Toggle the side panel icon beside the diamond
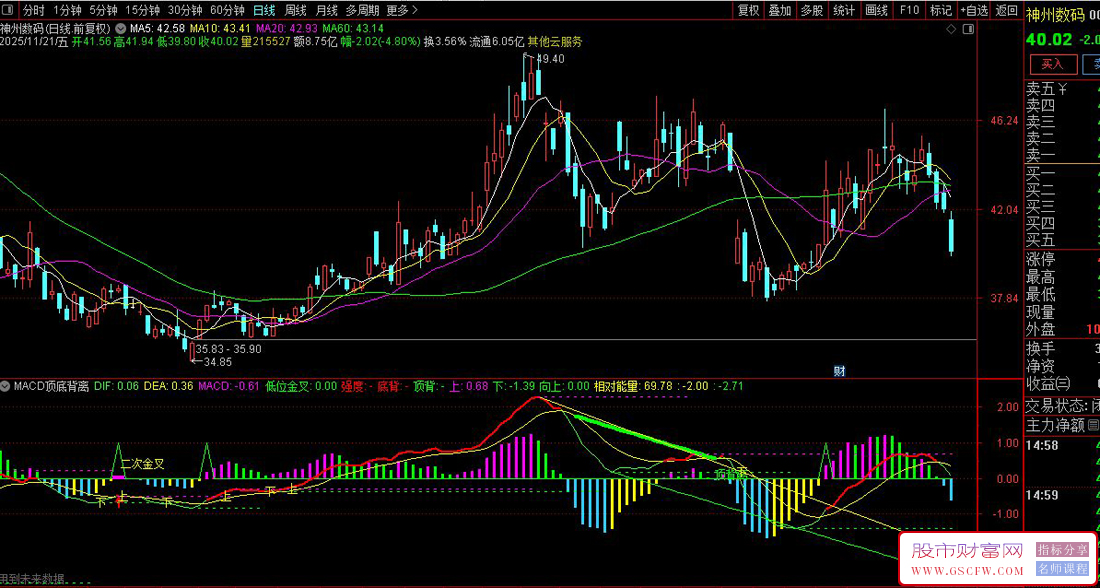Viewport: 1100px width, 588px height. pyautogui.click(x=967, y=29)
